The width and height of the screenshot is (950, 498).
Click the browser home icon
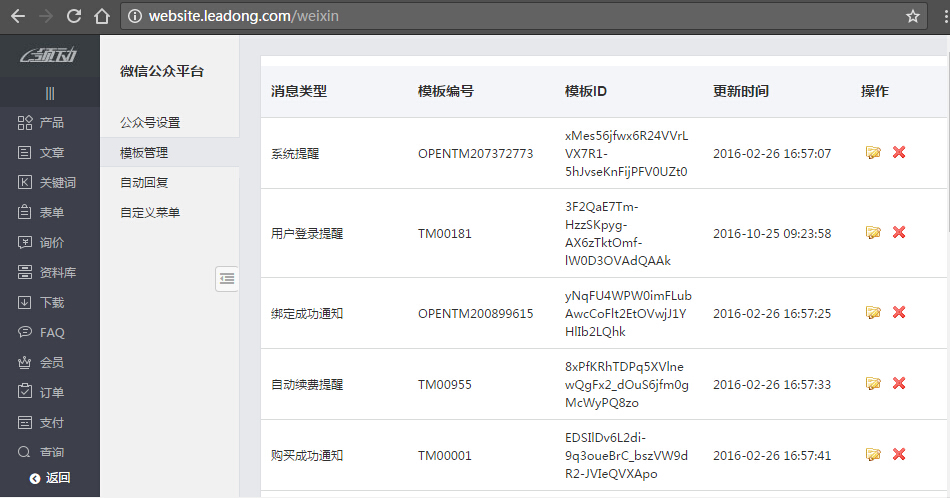coord(101,17)
